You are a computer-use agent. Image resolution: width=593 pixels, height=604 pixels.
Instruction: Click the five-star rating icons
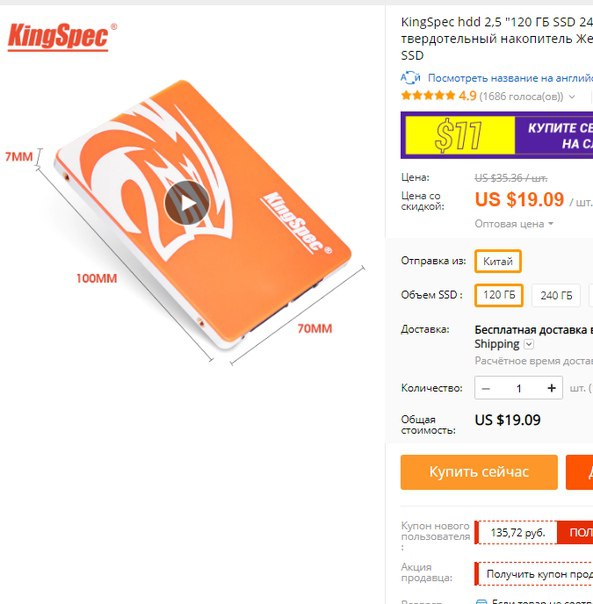[x=428, y=96]
